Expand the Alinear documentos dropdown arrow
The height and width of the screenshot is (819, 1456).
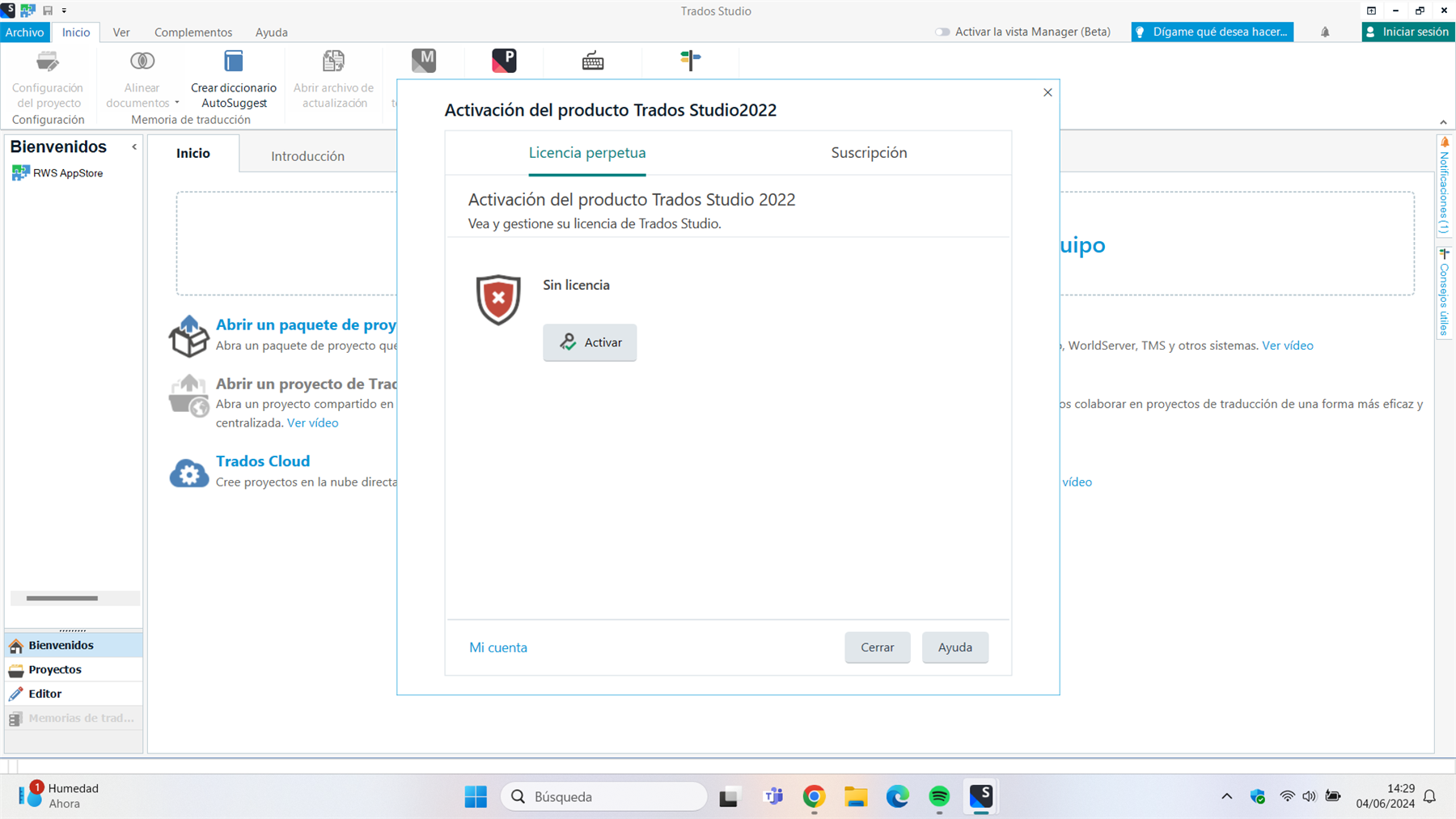(x=176, y=103)
